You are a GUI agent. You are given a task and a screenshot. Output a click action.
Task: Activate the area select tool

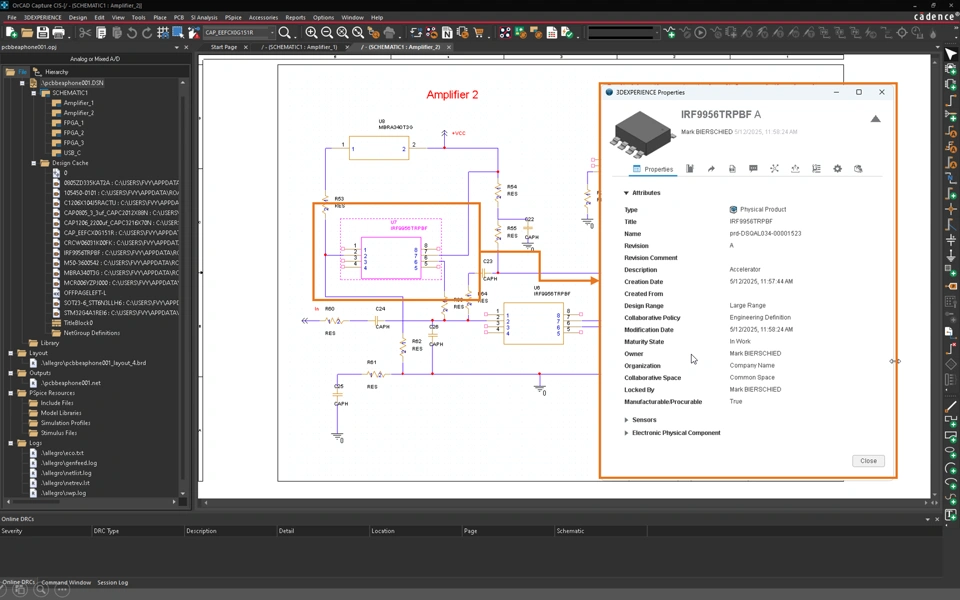(x=178, y=32)
